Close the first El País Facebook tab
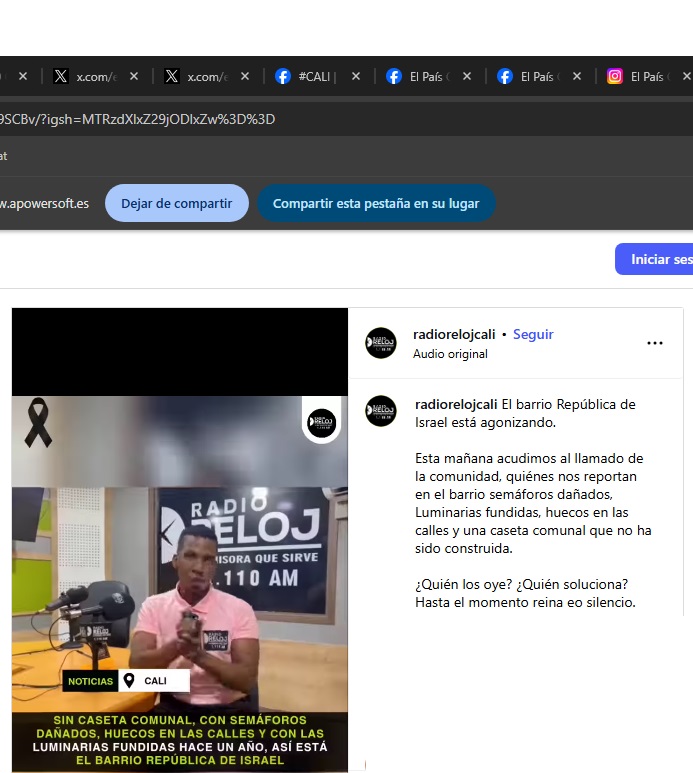This screenshot has width=693, height=773. tap(467, 76)
